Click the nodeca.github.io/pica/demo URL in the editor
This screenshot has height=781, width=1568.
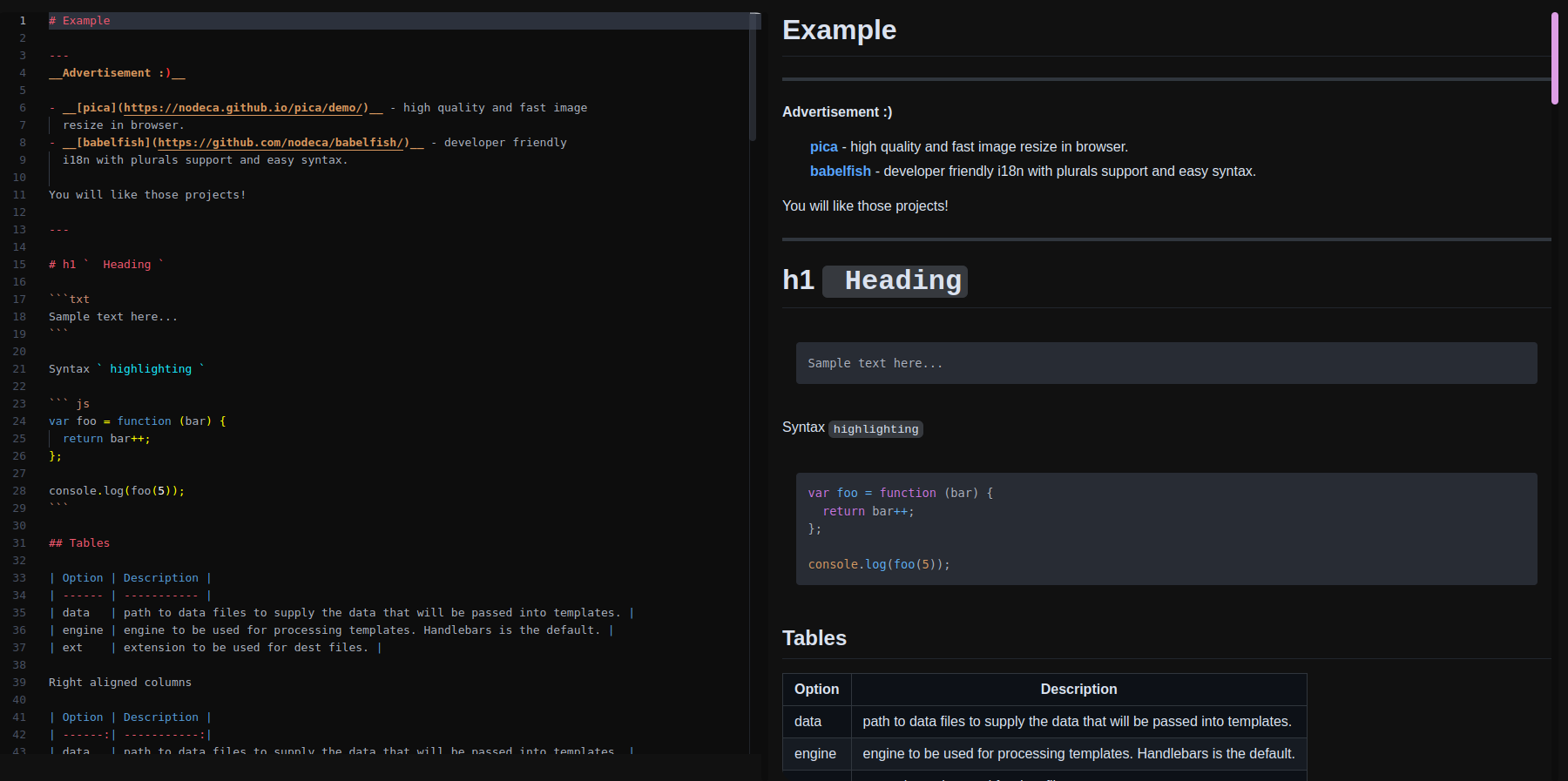pyautogui.click(x=244, y=108)
